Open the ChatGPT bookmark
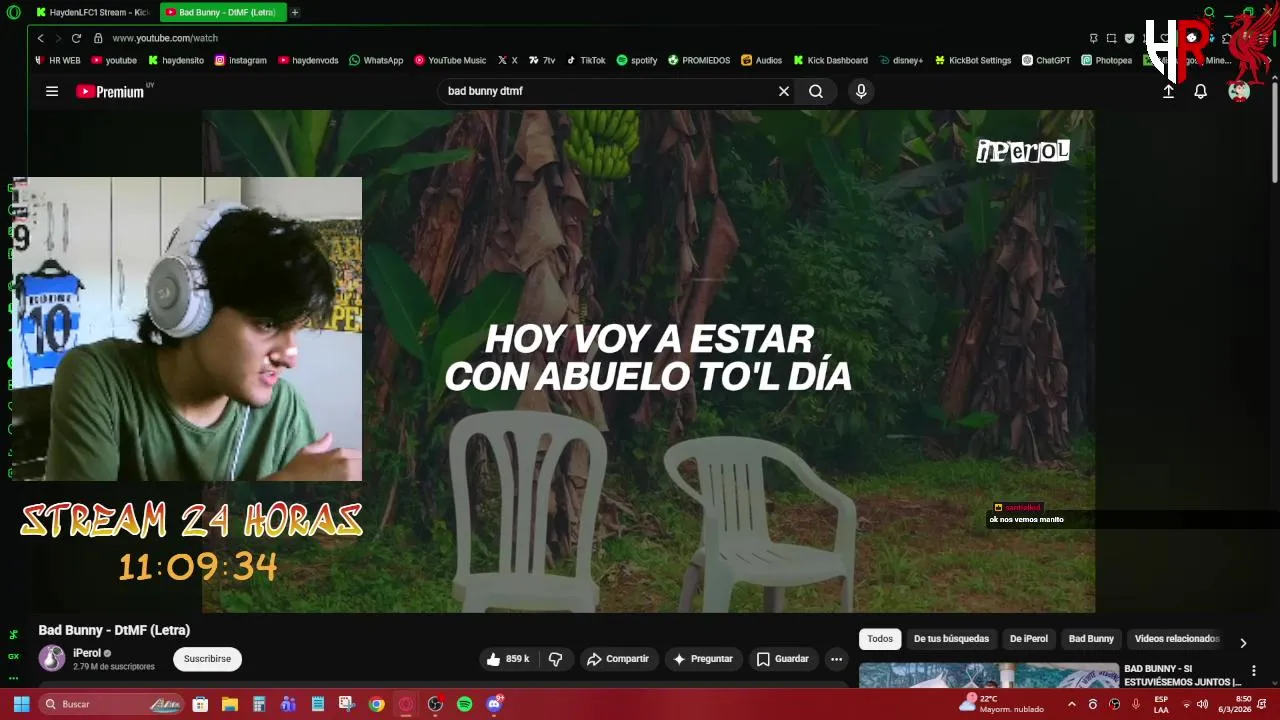The height and width of the screenshot is (720, 1280). 1046,60
